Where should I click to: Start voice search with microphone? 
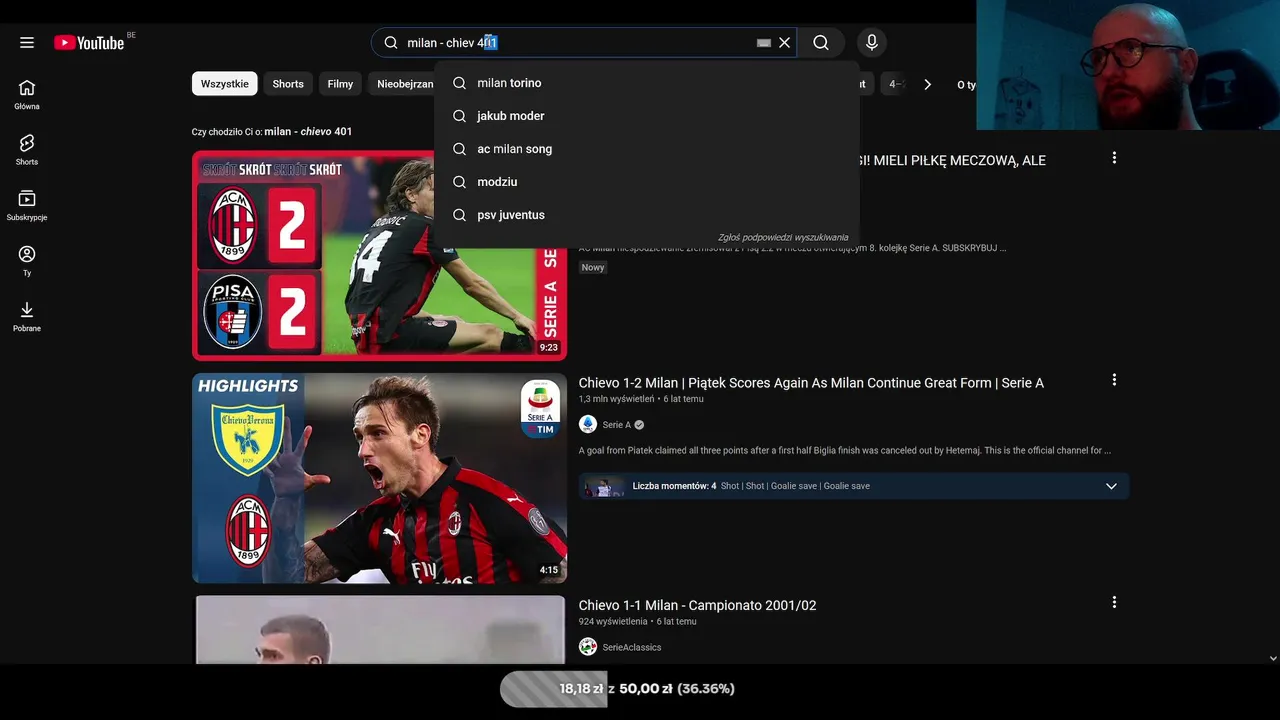tap(872, 43)
